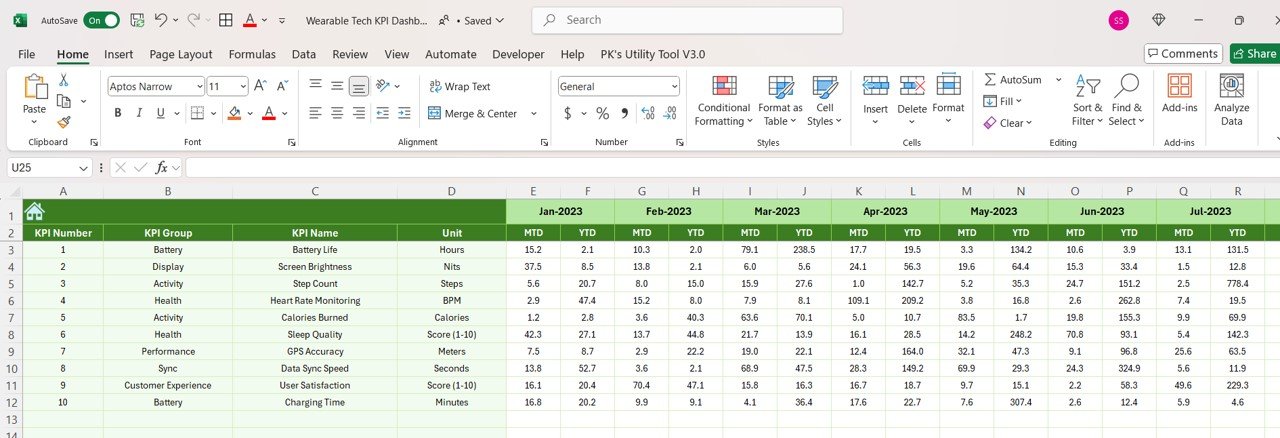The width and height of the screenshot is (1280, 438).
Task: Open the Sort & Filter menu
Action: point(1087,100)
